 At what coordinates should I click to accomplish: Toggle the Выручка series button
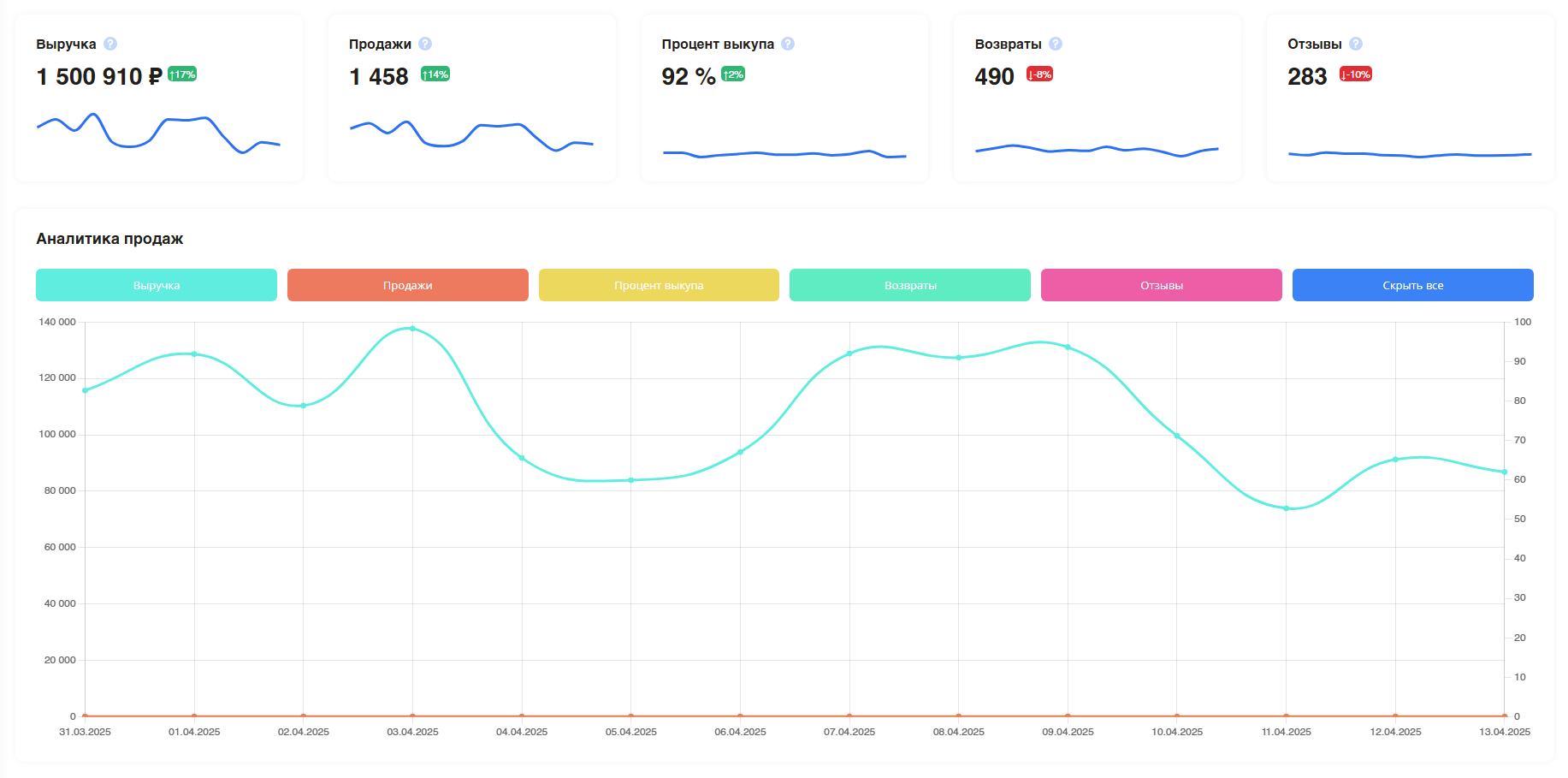[x=157, y=285]
